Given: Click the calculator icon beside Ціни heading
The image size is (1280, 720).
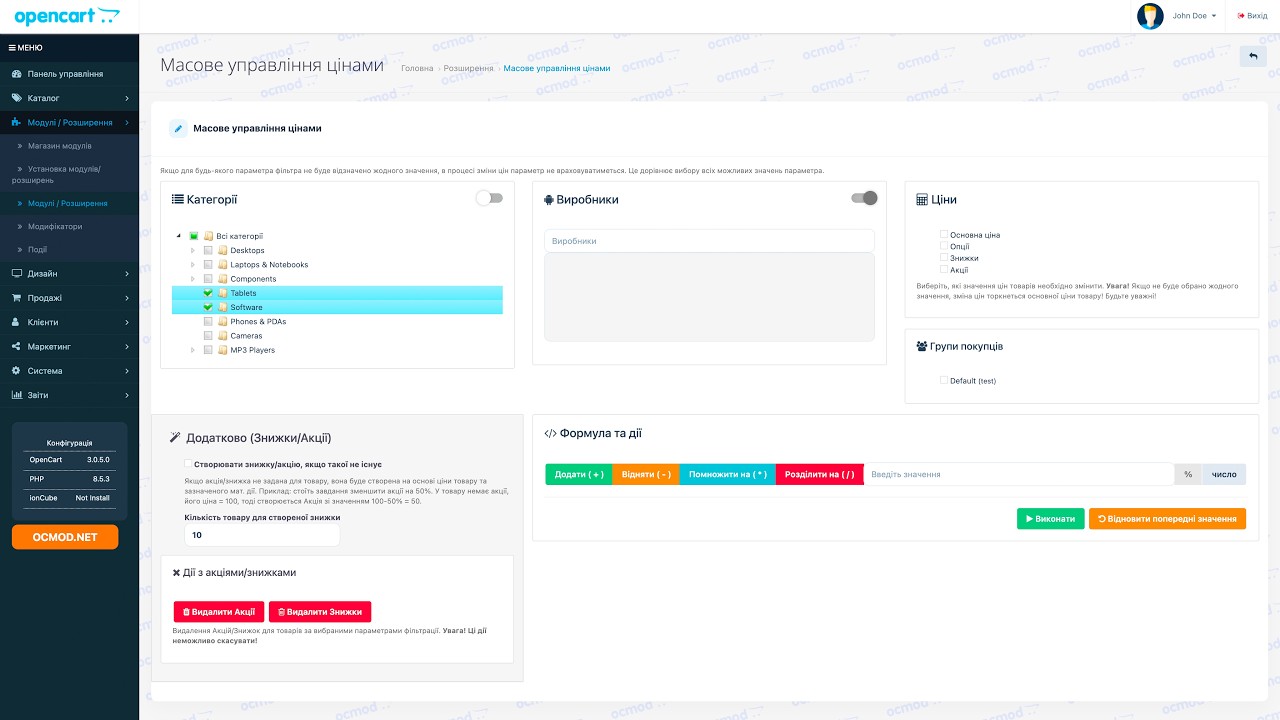Looking at the screenshot, I should pyautogui.click(x=922, y=200).
